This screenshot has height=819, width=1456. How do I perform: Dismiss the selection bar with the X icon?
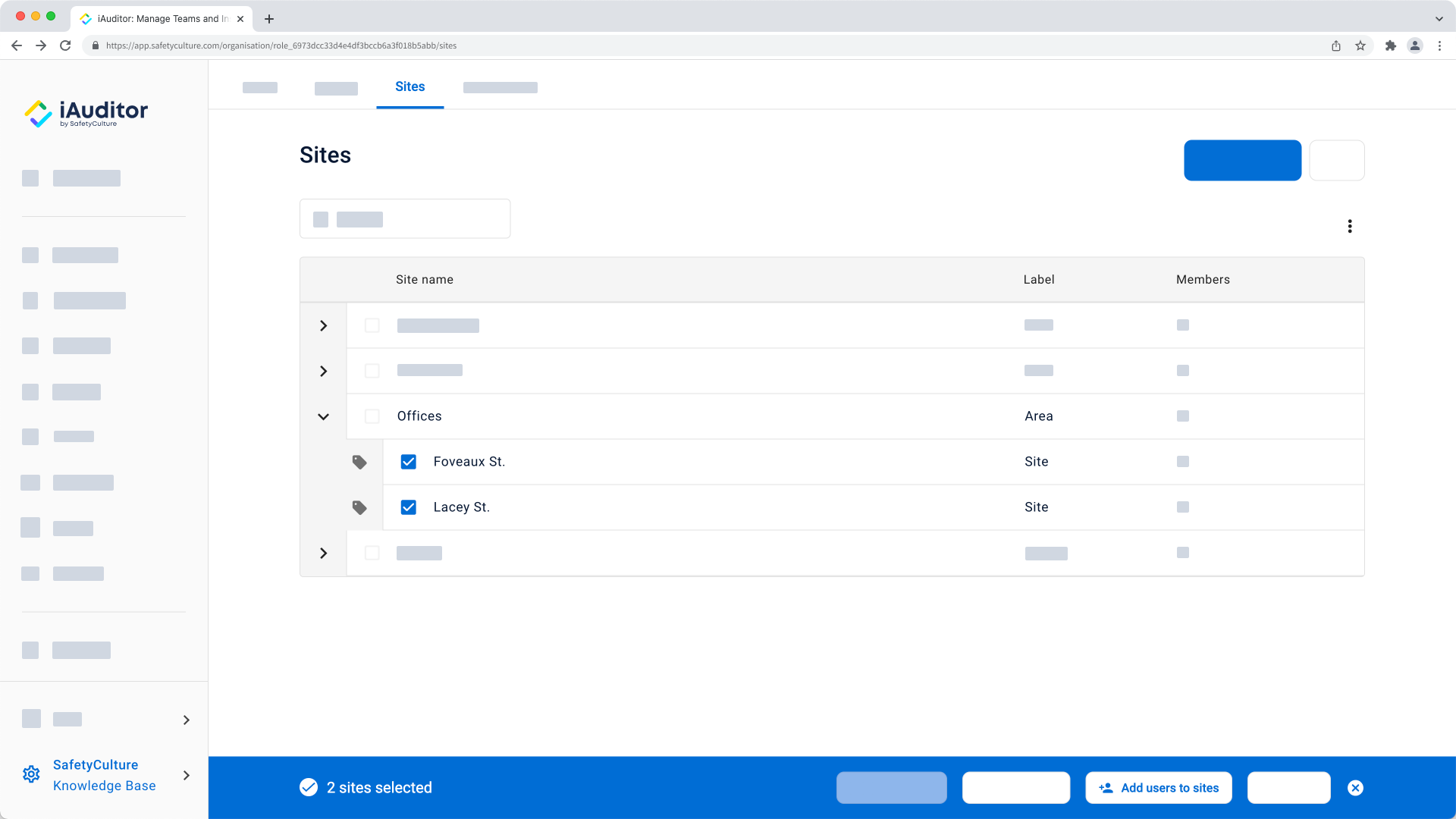pos(1355,788)
